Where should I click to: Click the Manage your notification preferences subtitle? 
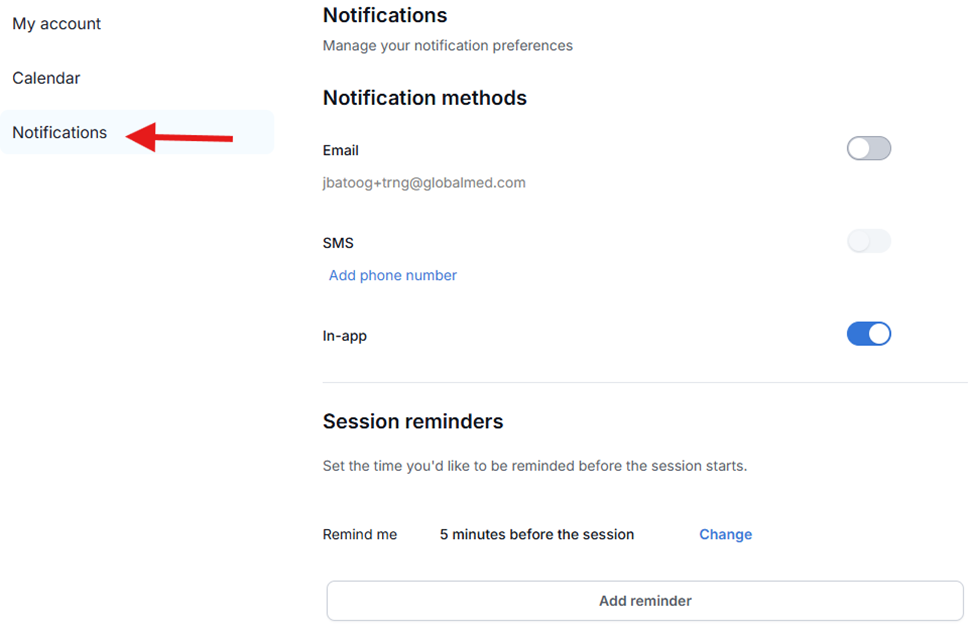click(x=448, y=45)
